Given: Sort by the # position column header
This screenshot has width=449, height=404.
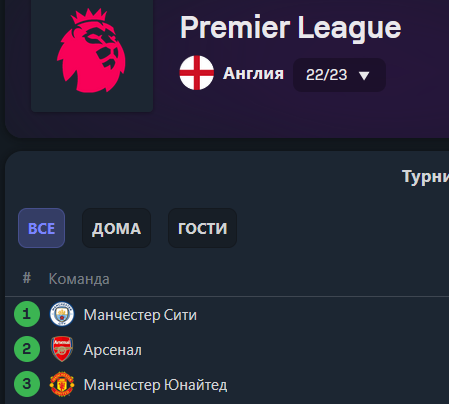Looking at the screenshot, I should pyautogui.click(x=27, y=277).
